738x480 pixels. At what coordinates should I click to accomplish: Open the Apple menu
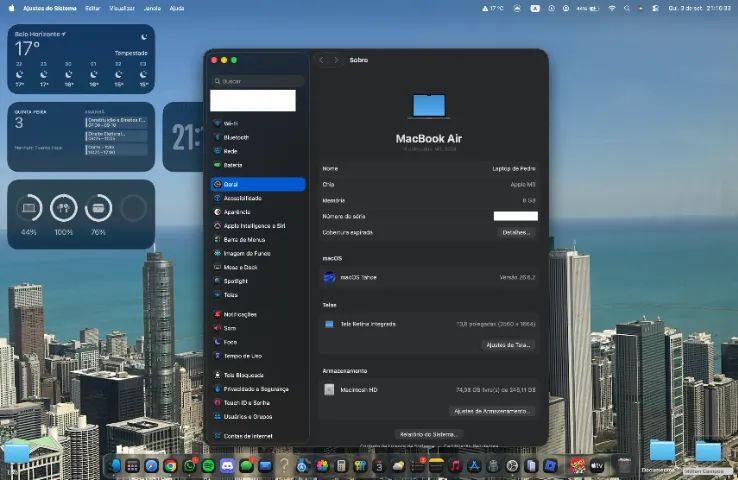pos(11,8)
